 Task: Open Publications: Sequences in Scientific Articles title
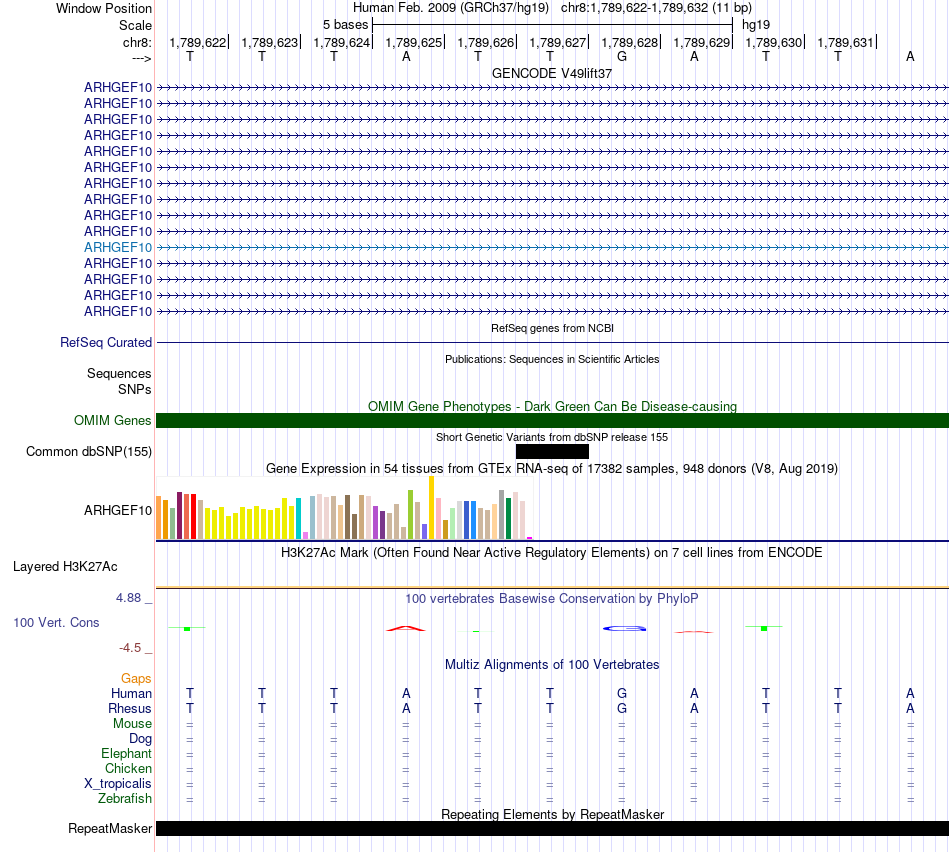point(552,359)
